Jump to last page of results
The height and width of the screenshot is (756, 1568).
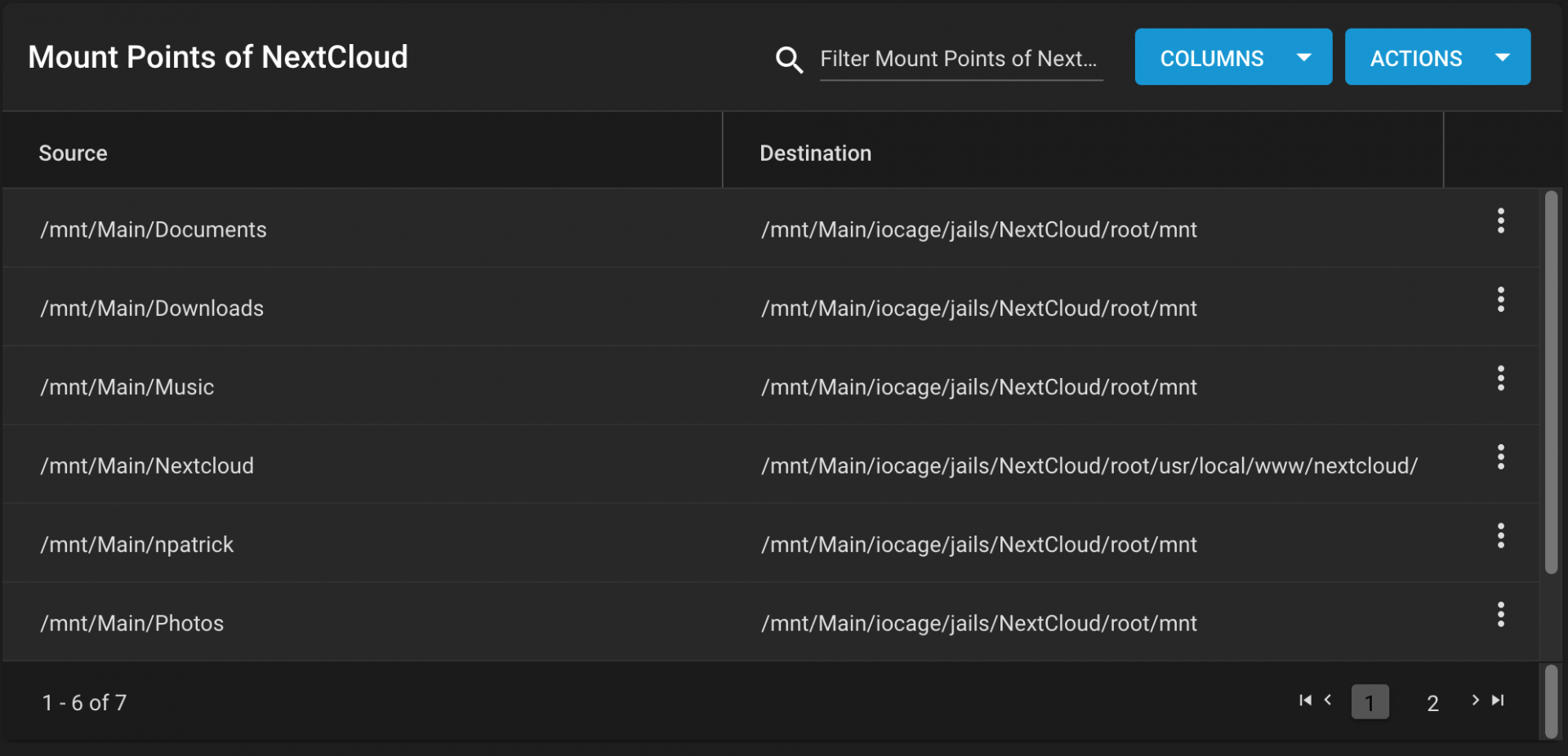point(1498,700)
